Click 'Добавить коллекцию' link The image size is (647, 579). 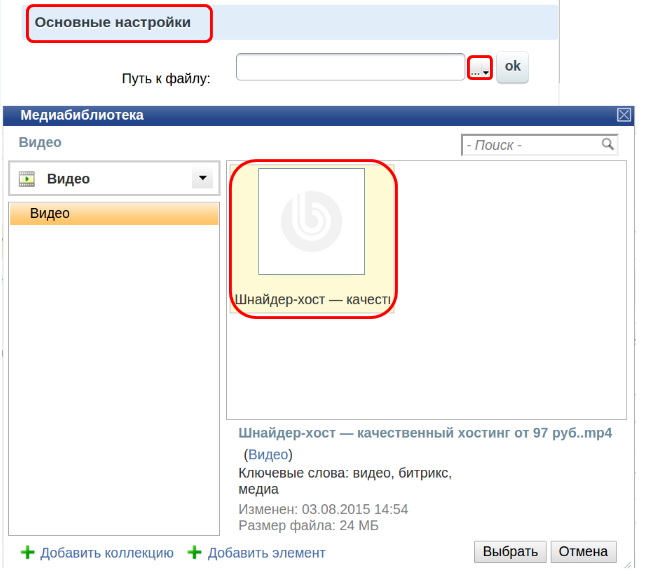[x=107, y=553]
